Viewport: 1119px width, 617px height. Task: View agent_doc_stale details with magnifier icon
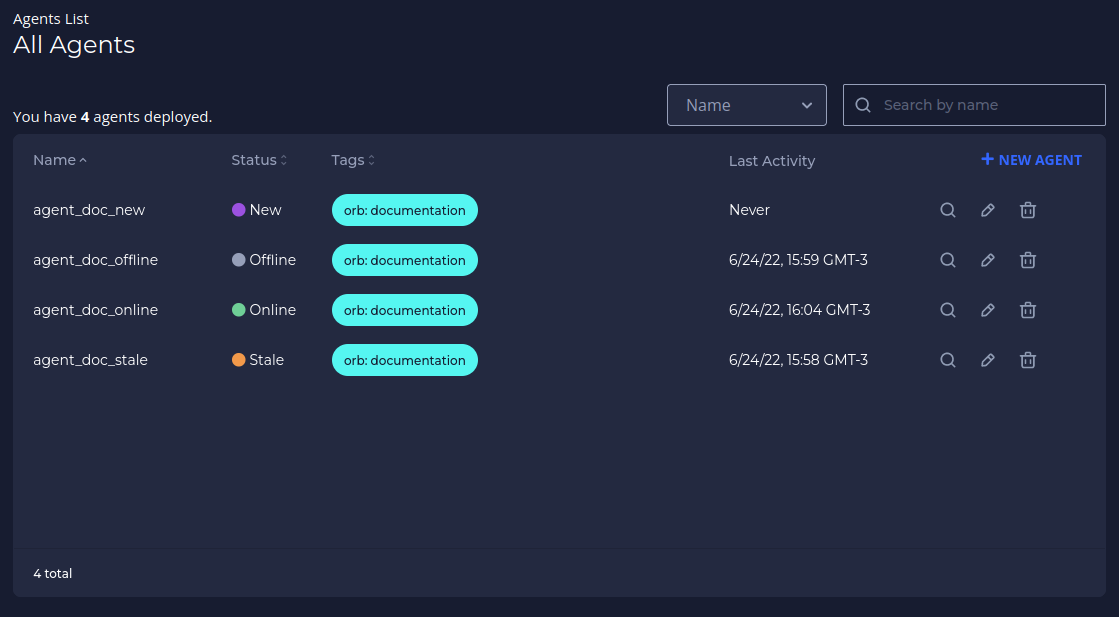(948, 360)
